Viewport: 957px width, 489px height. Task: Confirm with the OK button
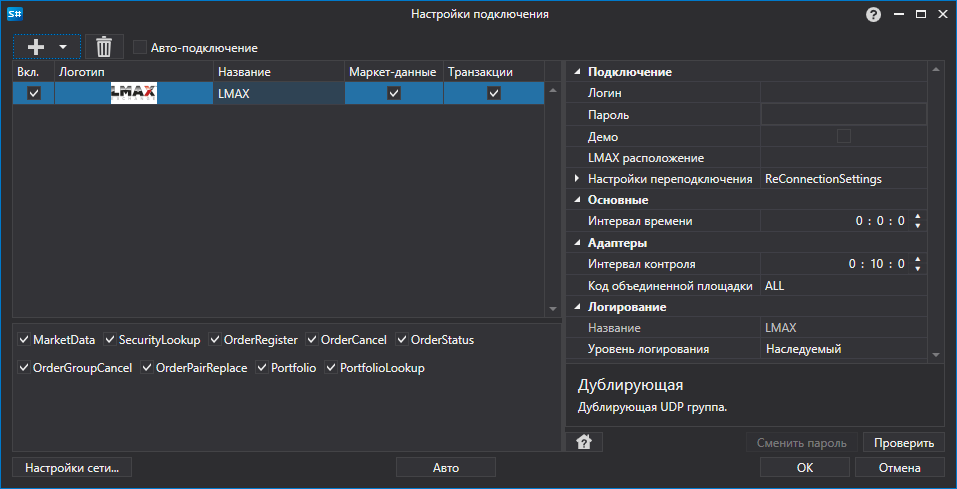pos(805,468)
